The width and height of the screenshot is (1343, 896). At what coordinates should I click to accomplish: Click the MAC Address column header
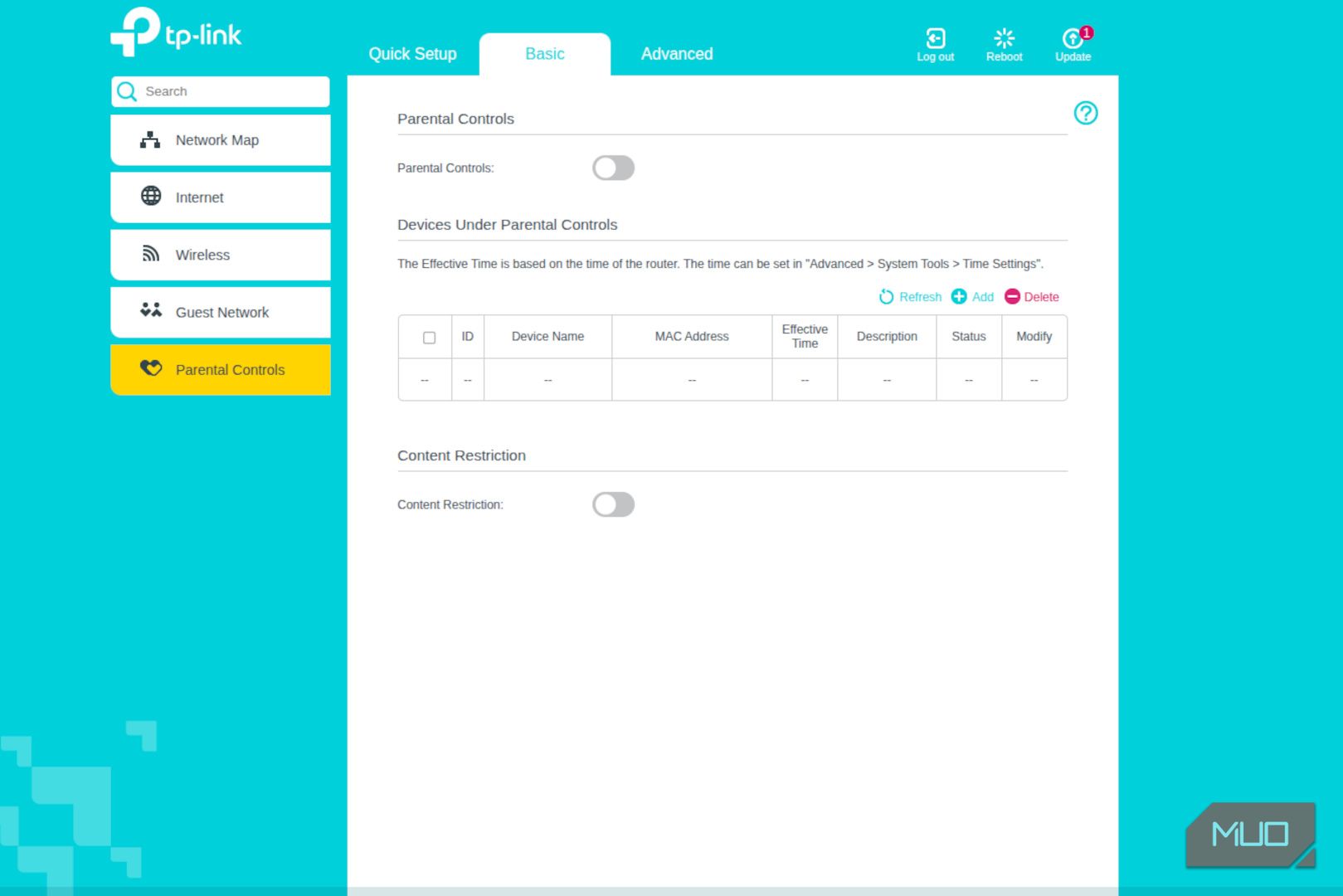point(692,336)
